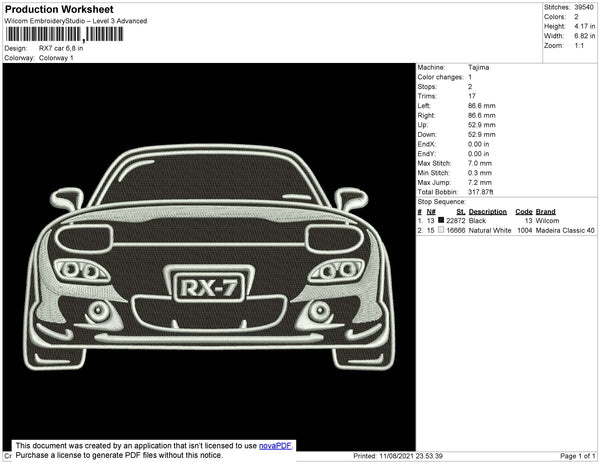600x464 pixels.
Task: Select the Left value 86.6 mm
Action: click(x=482, y=106)
